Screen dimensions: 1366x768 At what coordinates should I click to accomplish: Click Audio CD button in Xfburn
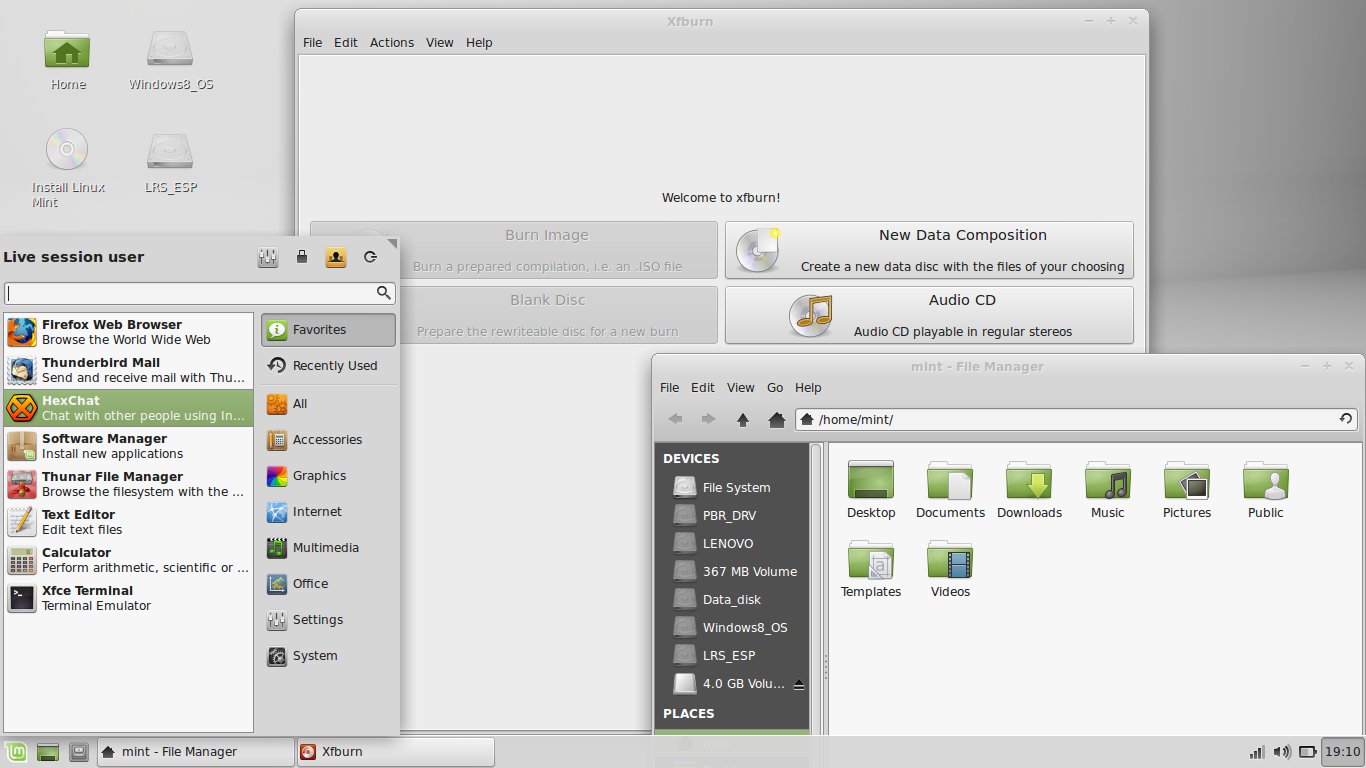[x=929, y=315]
